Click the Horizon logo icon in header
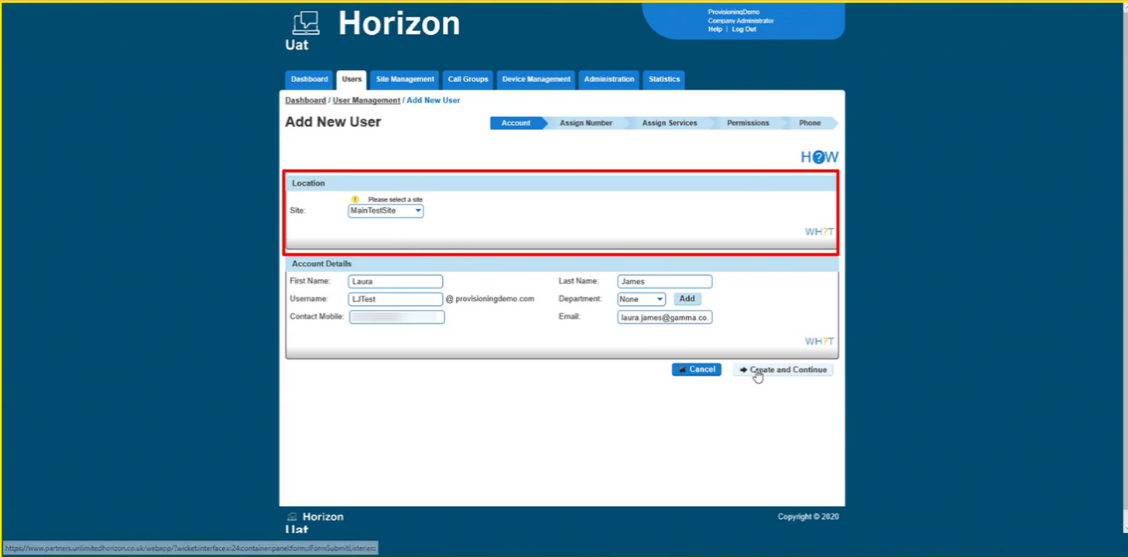This screenshot has width=1128, height=557. 306,24
